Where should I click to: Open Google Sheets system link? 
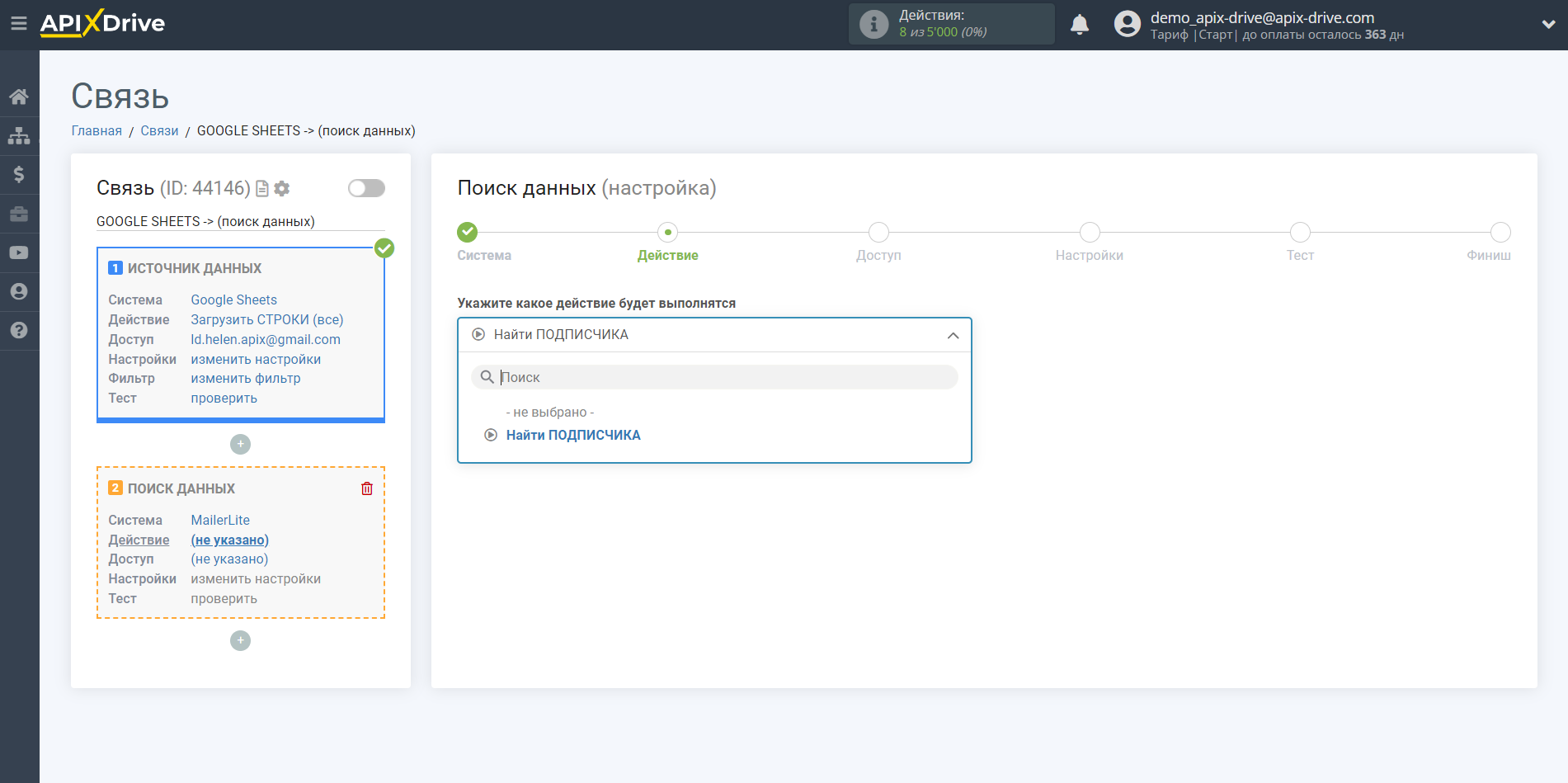(x=234, y=300)
